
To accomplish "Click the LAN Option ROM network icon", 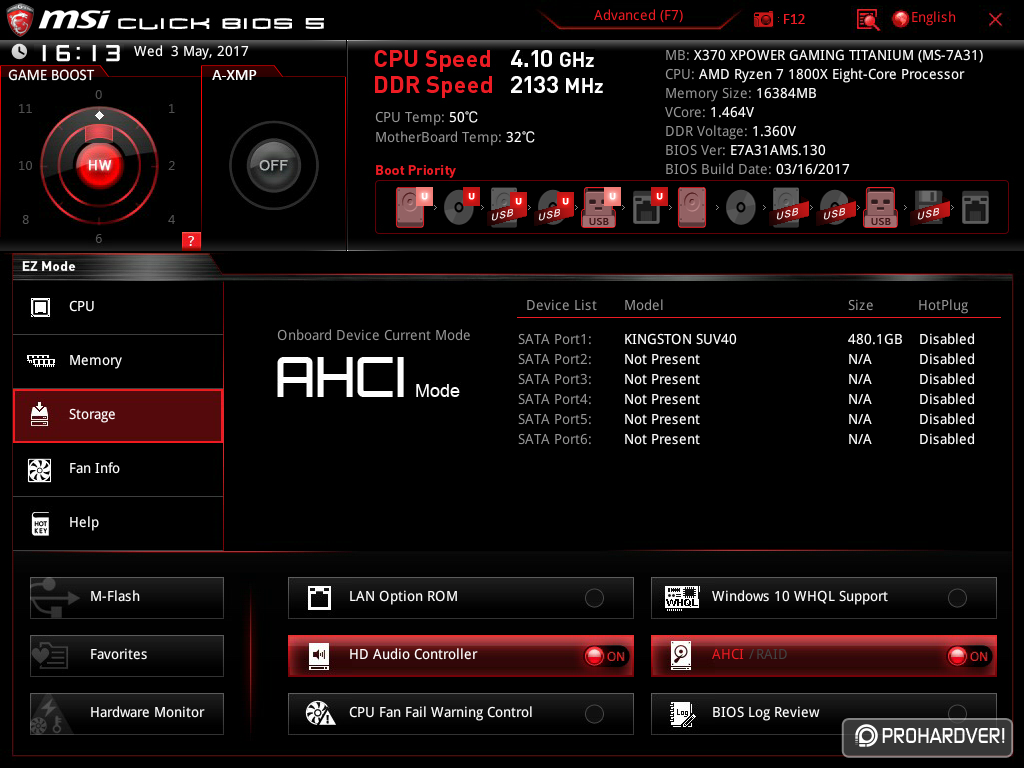I will coord(319,597).
